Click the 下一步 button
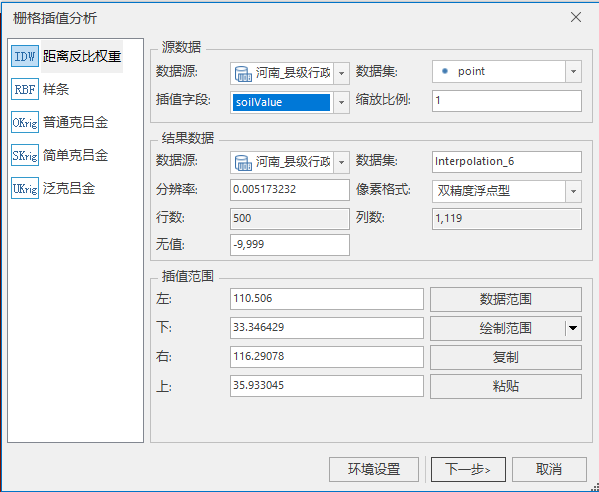 tap(468, 469)
